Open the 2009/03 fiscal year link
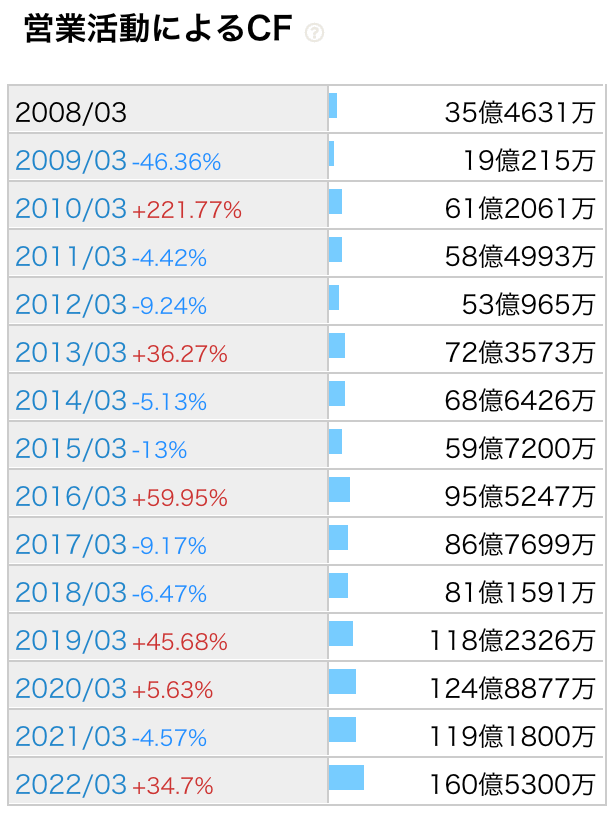Viewport: 614px width, 816px height. (x=71, y=161)
